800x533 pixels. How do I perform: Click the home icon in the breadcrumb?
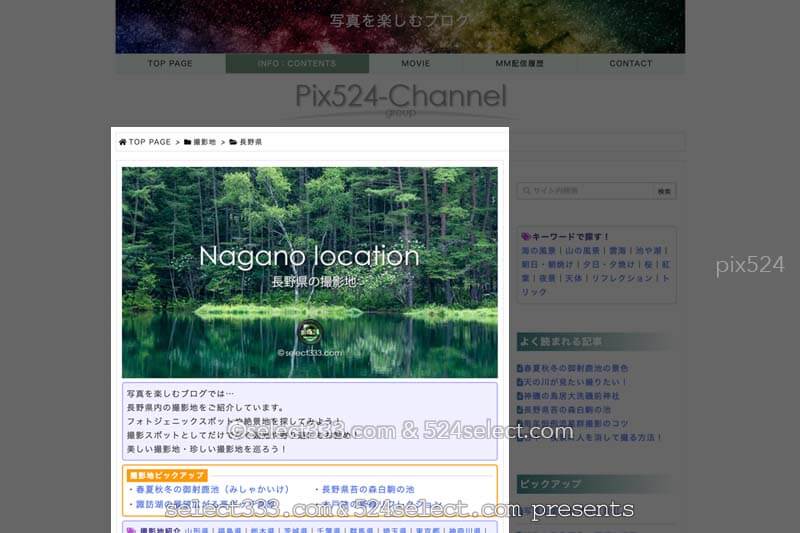point(123,143)
